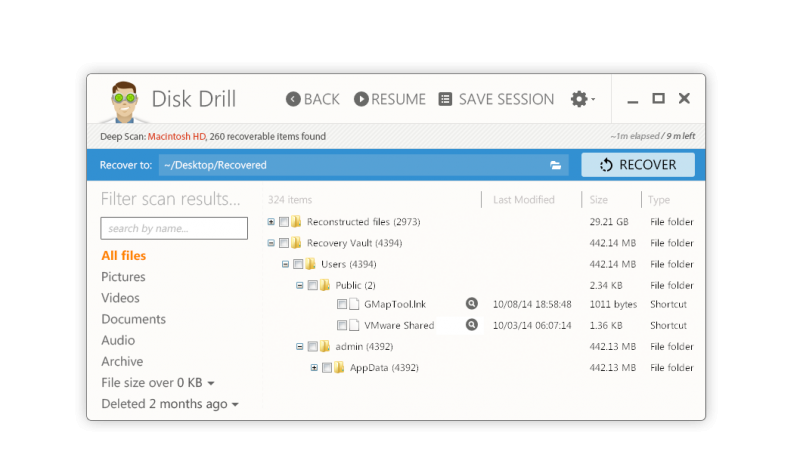This screenshot has width=800, height=467.
Task: Collapse the Public folder
Action: coord(299,285)
